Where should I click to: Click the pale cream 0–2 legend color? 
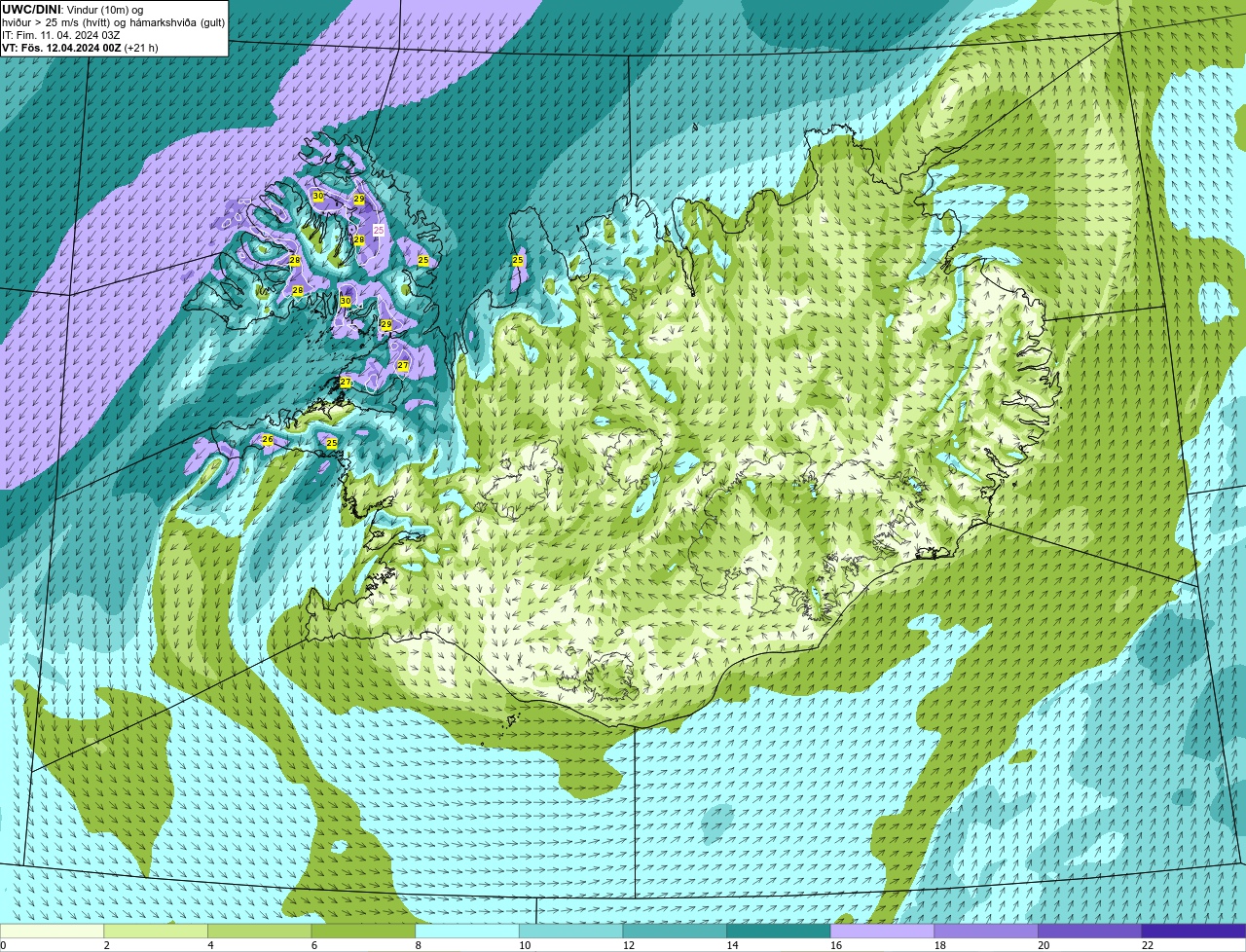(x=52, y=931)
